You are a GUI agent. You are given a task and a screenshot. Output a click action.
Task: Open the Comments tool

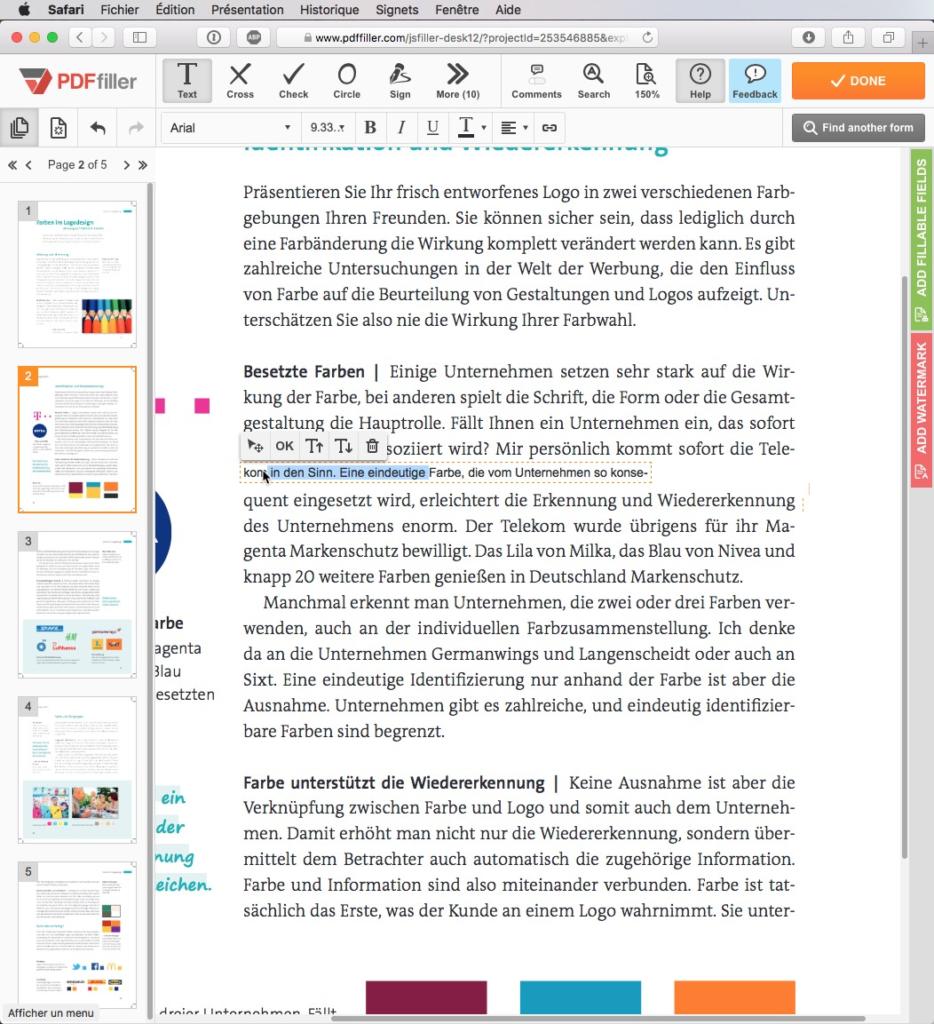[536, 80]
